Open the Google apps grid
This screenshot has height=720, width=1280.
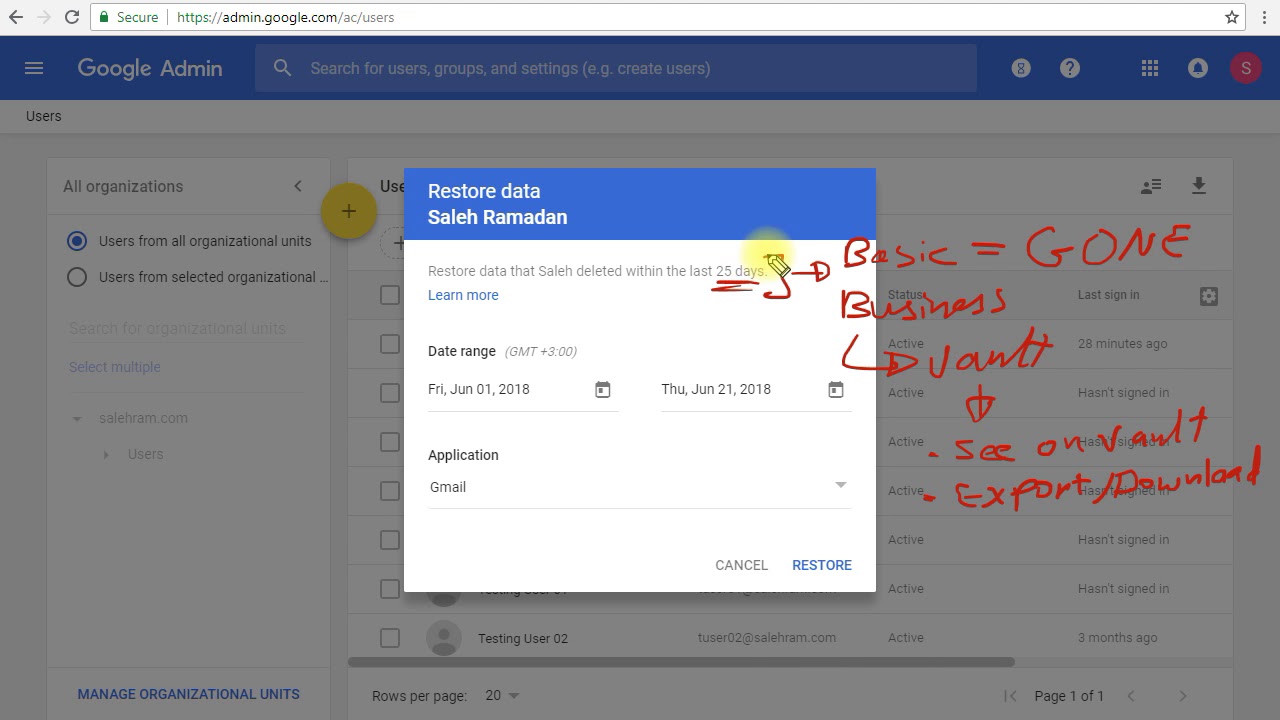pos(1150,68)
